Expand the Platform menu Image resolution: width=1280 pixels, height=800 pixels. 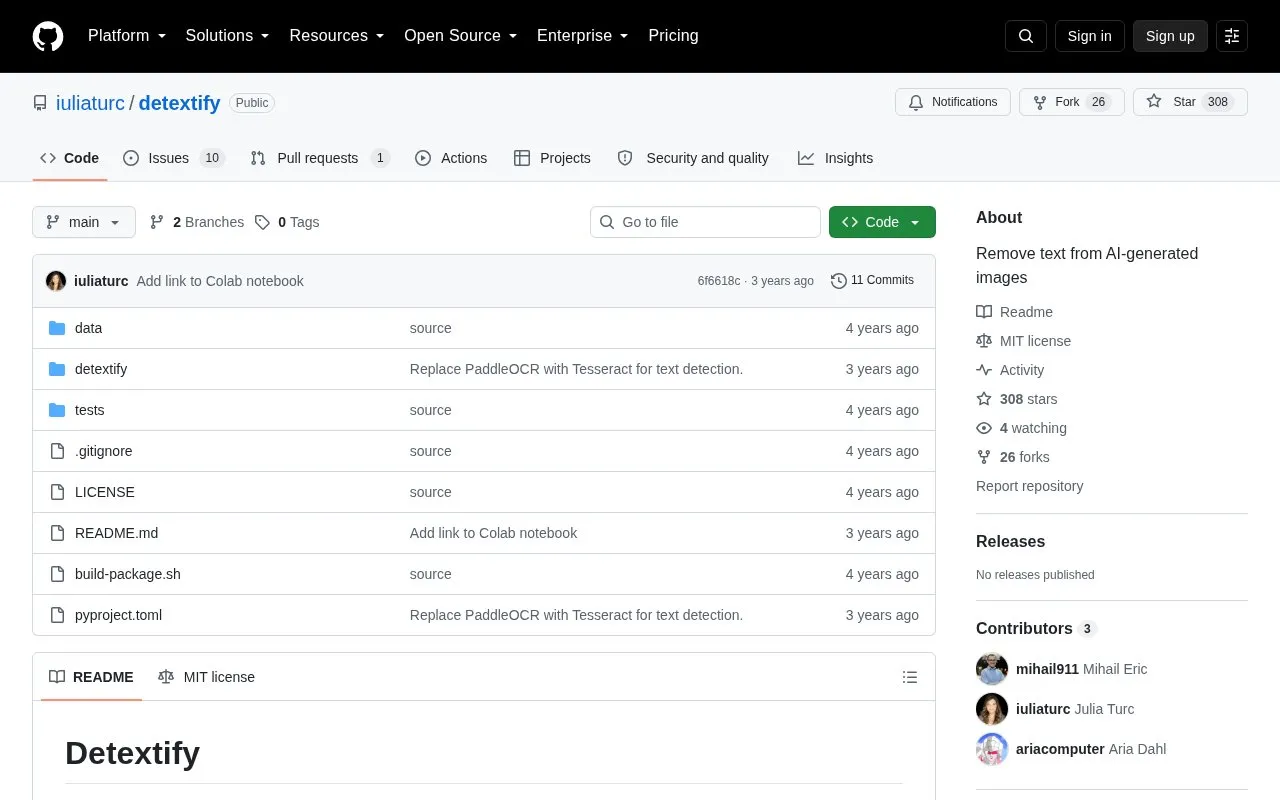tap(127, 36)
